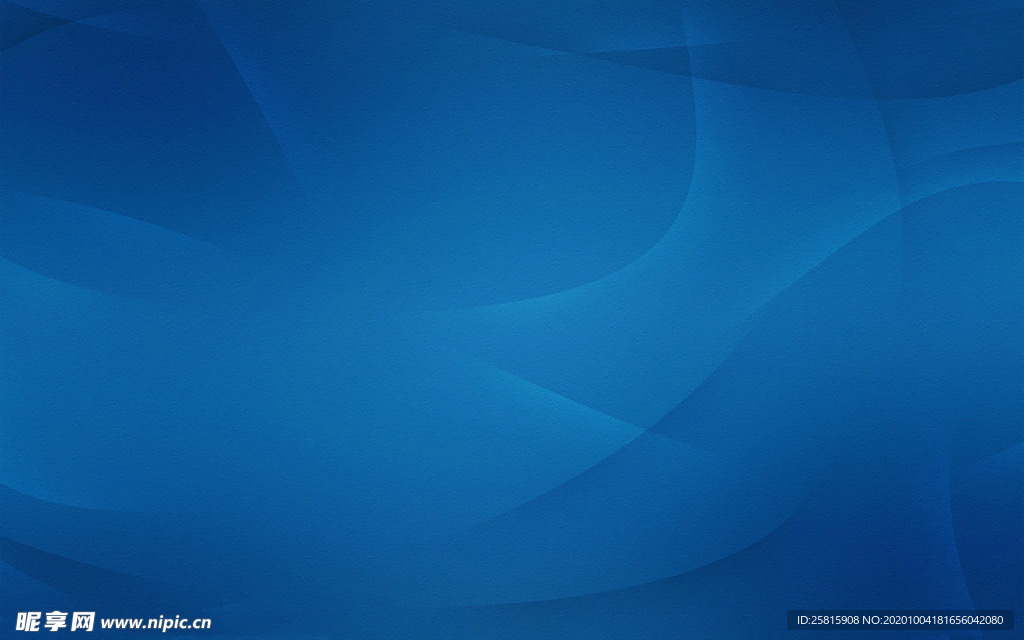Click the "ID:" prefix in the label
The height and width of the screenshot is (640, 1024).
(804, 620)
